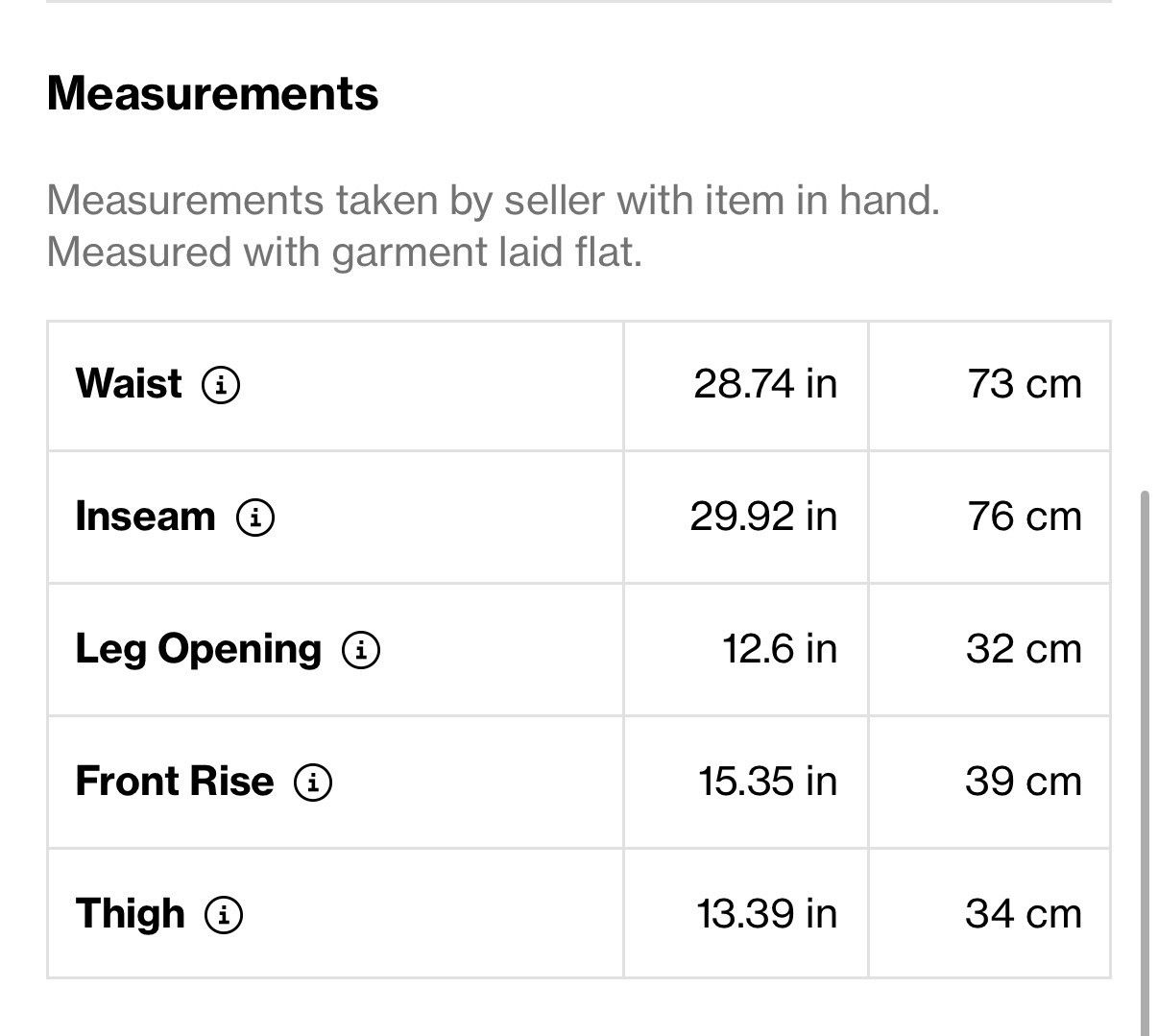
Task: Open the Leg Opening info icon
Action: tap(361, 650)
